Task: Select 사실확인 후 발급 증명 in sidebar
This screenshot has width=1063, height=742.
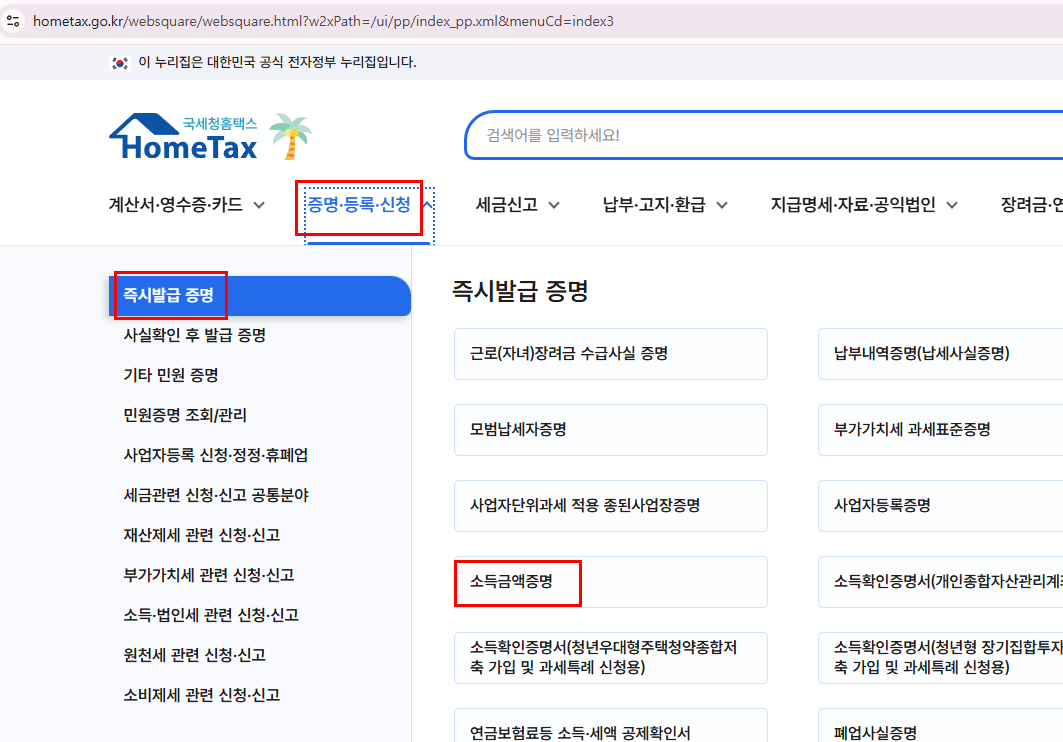Action: (195, 335)
